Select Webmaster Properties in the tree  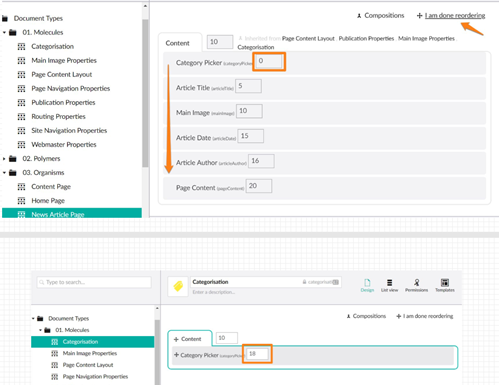(x=64, y=144)
